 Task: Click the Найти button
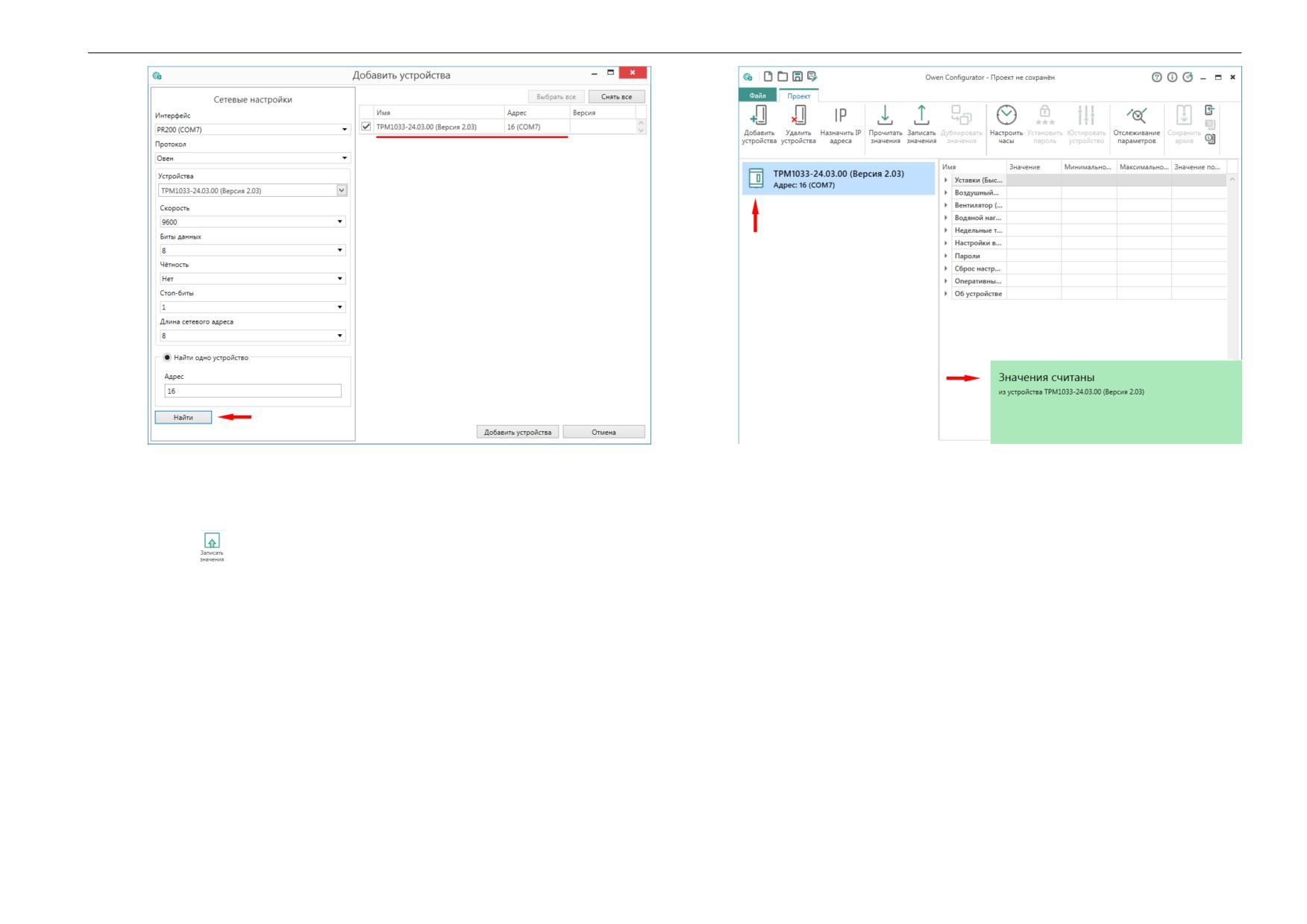[x=184, y=418]
